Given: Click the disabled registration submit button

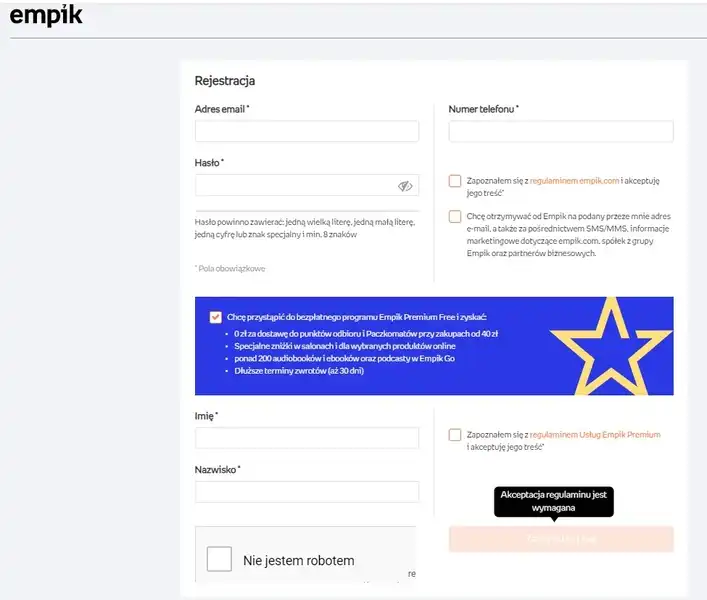Looking at the screenshot, I should (x=561, y=539).
